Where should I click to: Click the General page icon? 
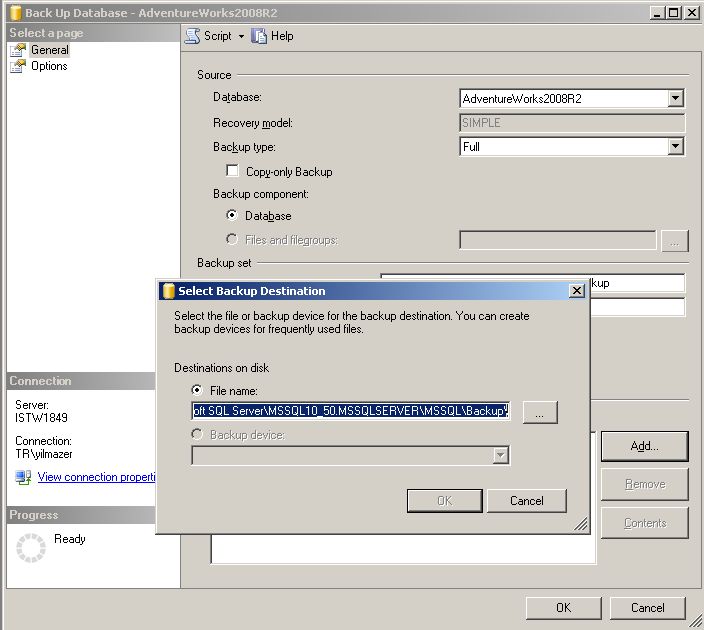18,50
